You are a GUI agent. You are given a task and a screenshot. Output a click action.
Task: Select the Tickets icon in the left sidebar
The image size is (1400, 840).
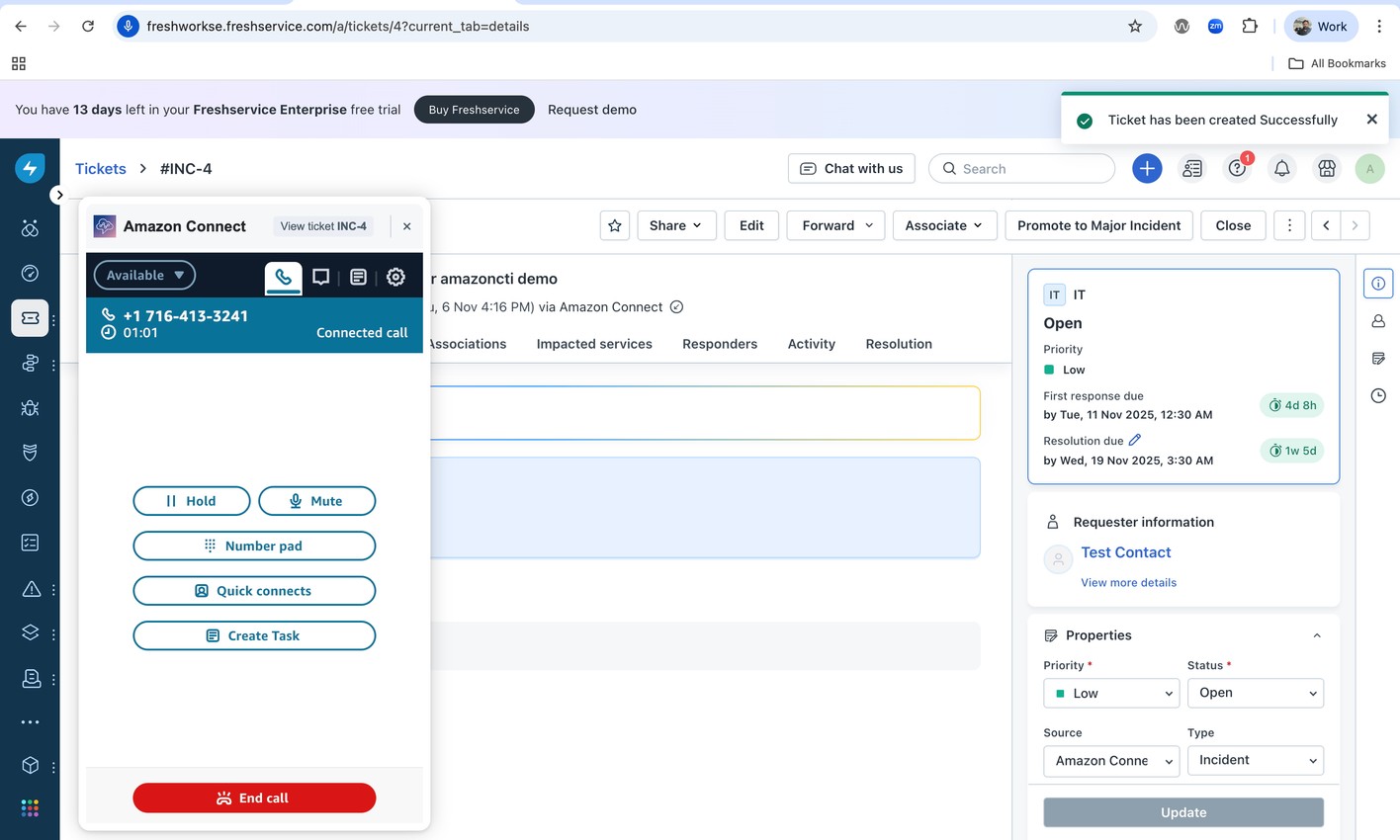[x=30, y=318]
